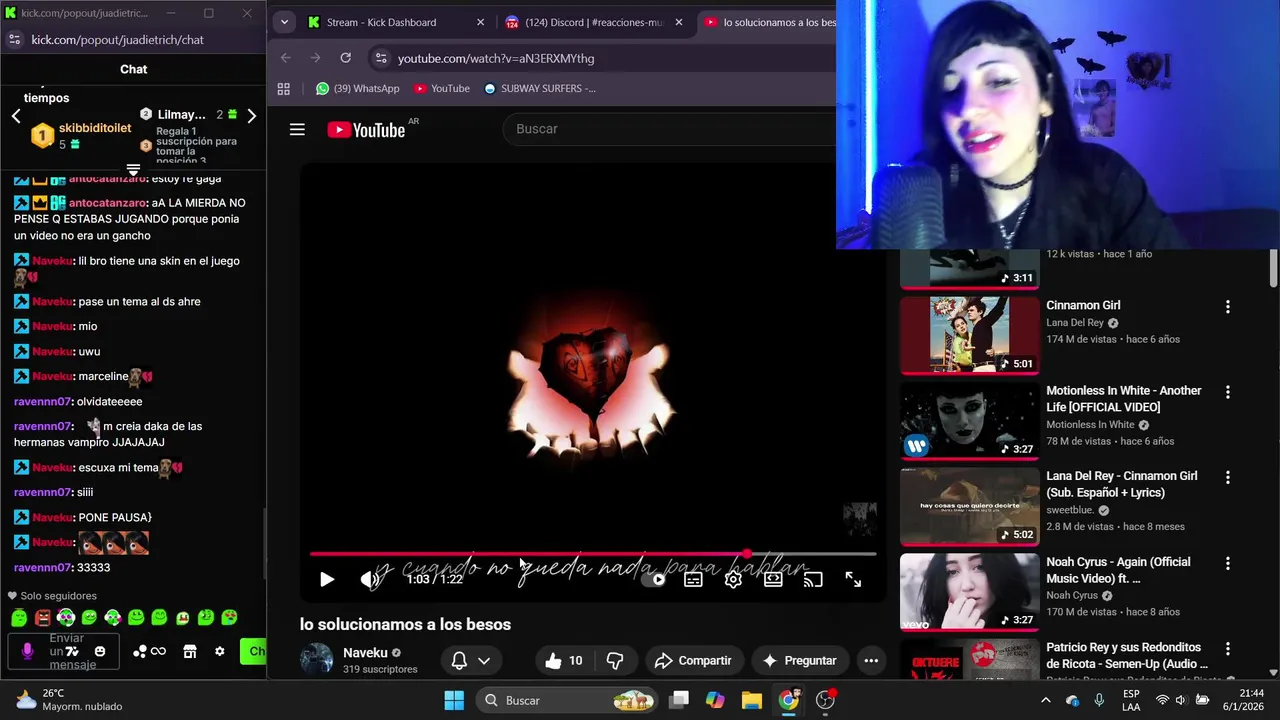Click the Preguntar button
The height and width of the screenshot is (720, 1280).
[x=799, y=660]
